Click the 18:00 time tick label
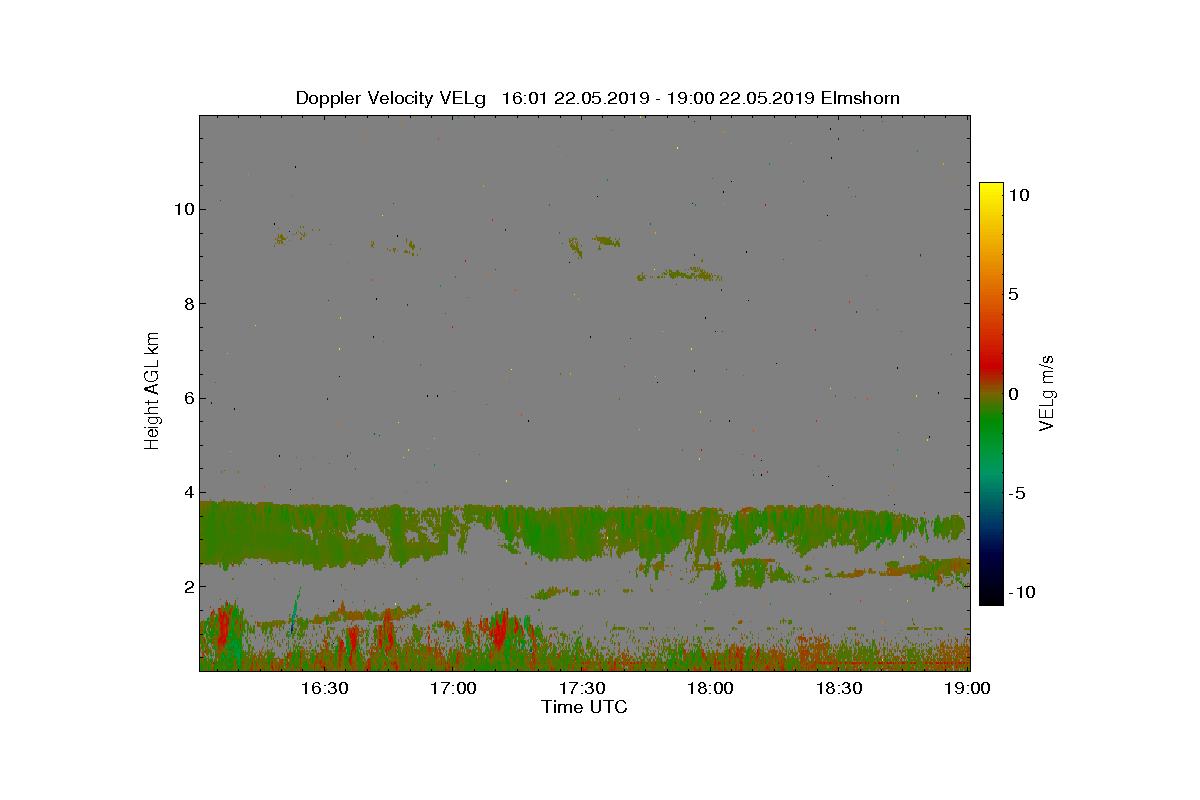The height and width of the screenshot is (800, 1200). (x=711, y=689)
